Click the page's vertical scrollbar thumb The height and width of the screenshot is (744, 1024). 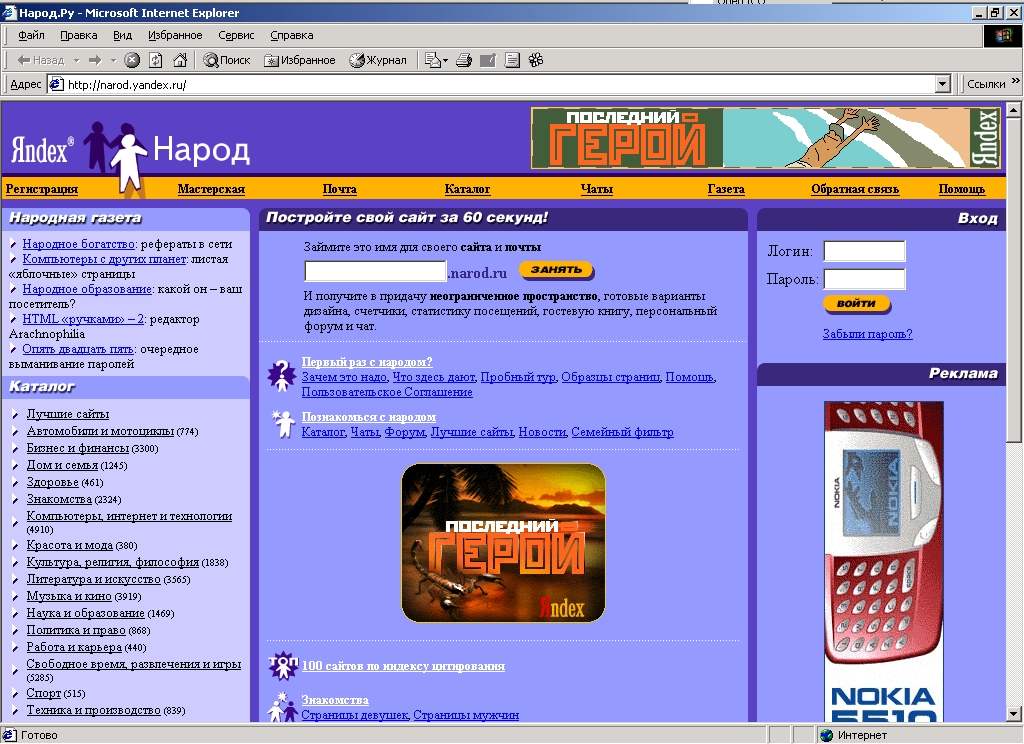click(1014, 281)
